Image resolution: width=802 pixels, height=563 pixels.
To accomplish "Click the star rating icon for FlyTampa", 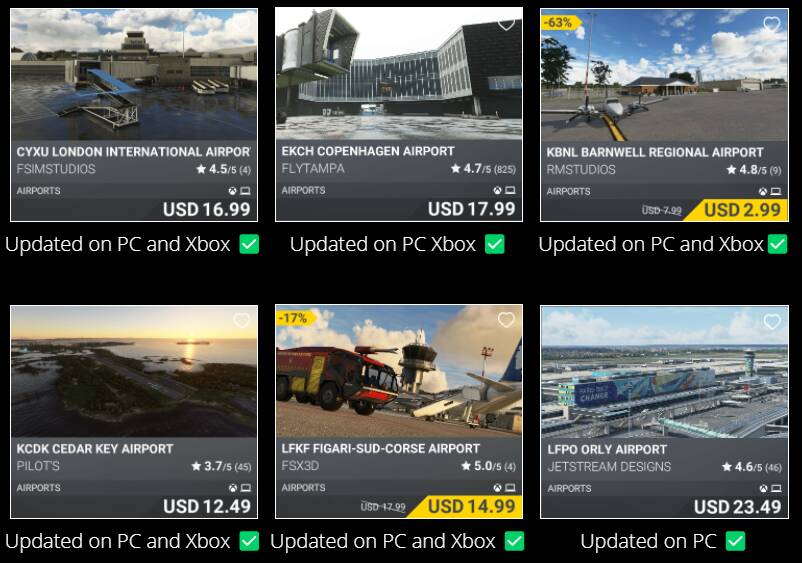I will [456, 168].
